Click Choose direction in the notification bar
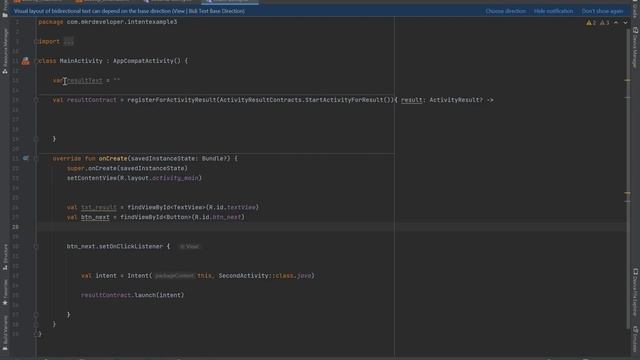 (505, 11)
